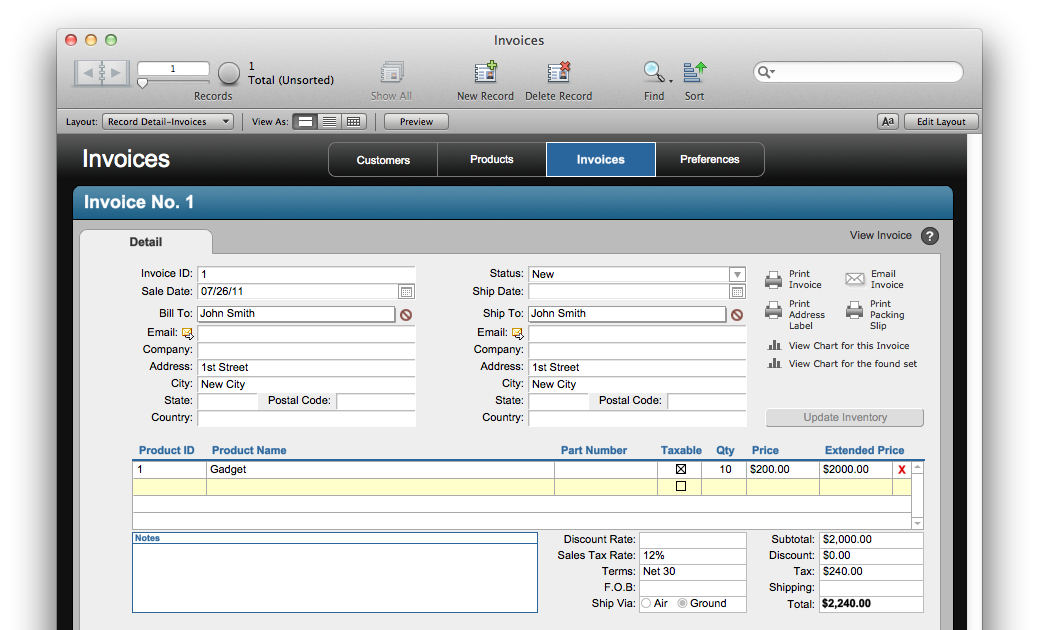
Task: Switch to the Products tab
Action: 492,160
